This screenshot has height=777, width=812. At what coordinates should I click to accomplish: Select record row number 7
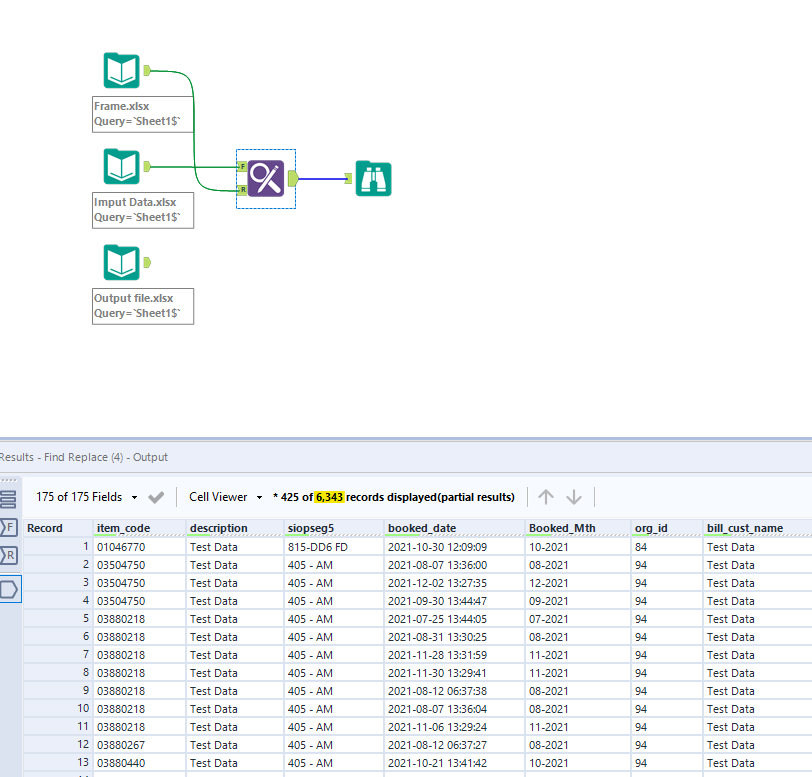58,655
